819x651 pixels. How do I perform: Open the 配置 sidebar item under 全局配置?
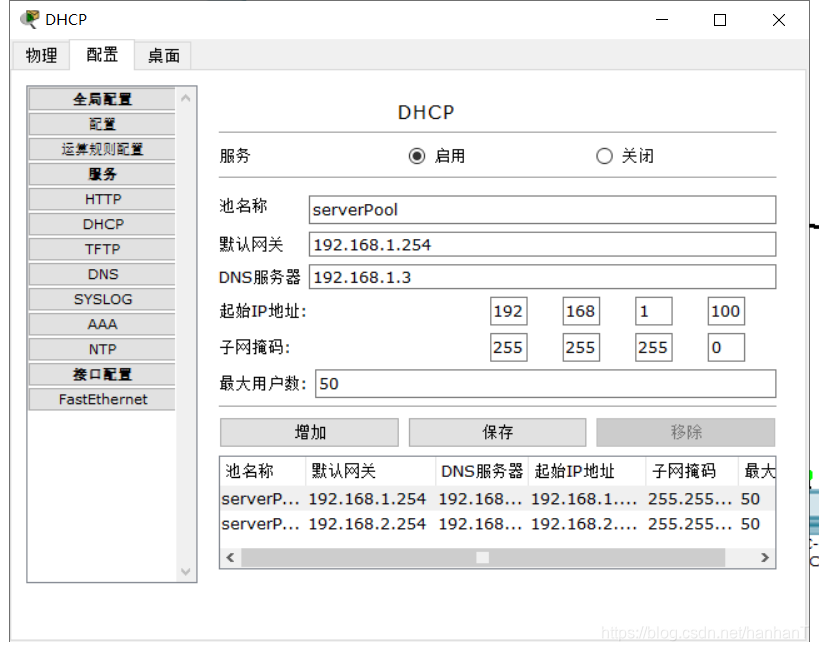[x=102, y=124]
